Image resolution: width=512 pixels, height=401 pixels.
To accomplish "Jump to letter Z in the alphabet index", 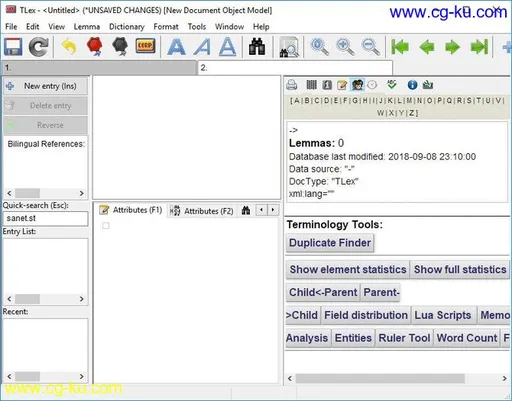I will click(x=412, y=113).
